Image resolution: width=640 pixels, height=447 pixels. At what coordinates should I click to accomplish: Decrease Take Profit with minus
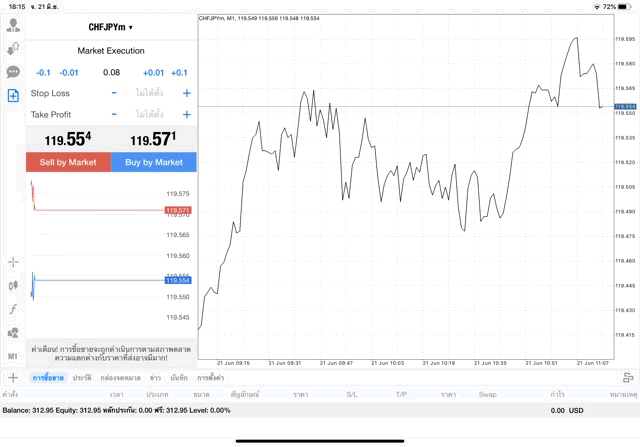tap(114, 115)
